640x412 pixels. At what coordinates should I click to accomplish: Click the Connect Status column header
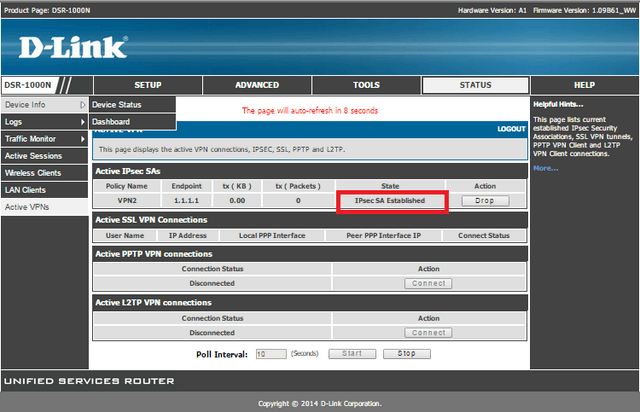484,236
